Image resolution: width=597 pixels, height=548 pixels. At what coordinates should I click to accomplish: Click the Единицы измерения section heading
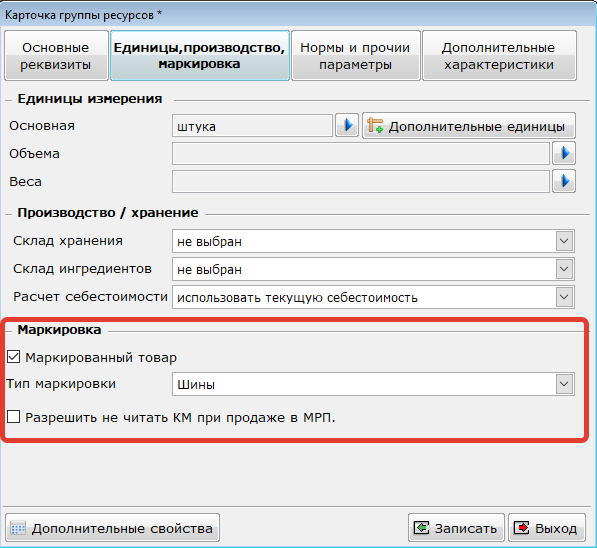tap(90, 99)
